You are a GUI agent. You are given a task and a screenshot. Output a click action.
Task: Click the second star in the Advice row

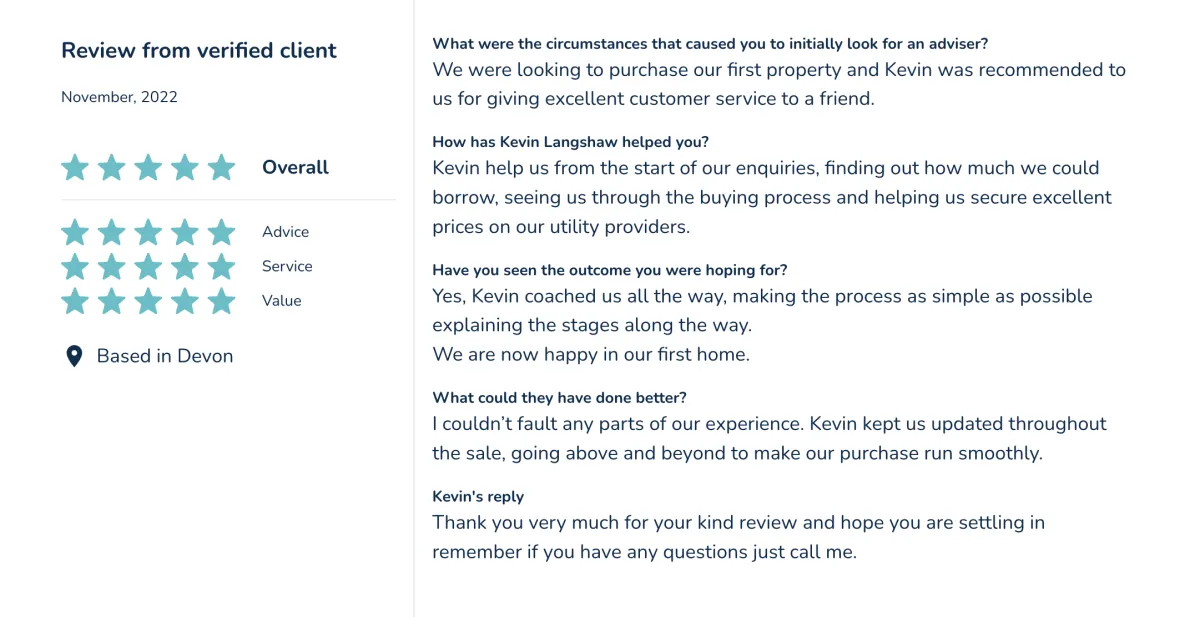(111, 232)
